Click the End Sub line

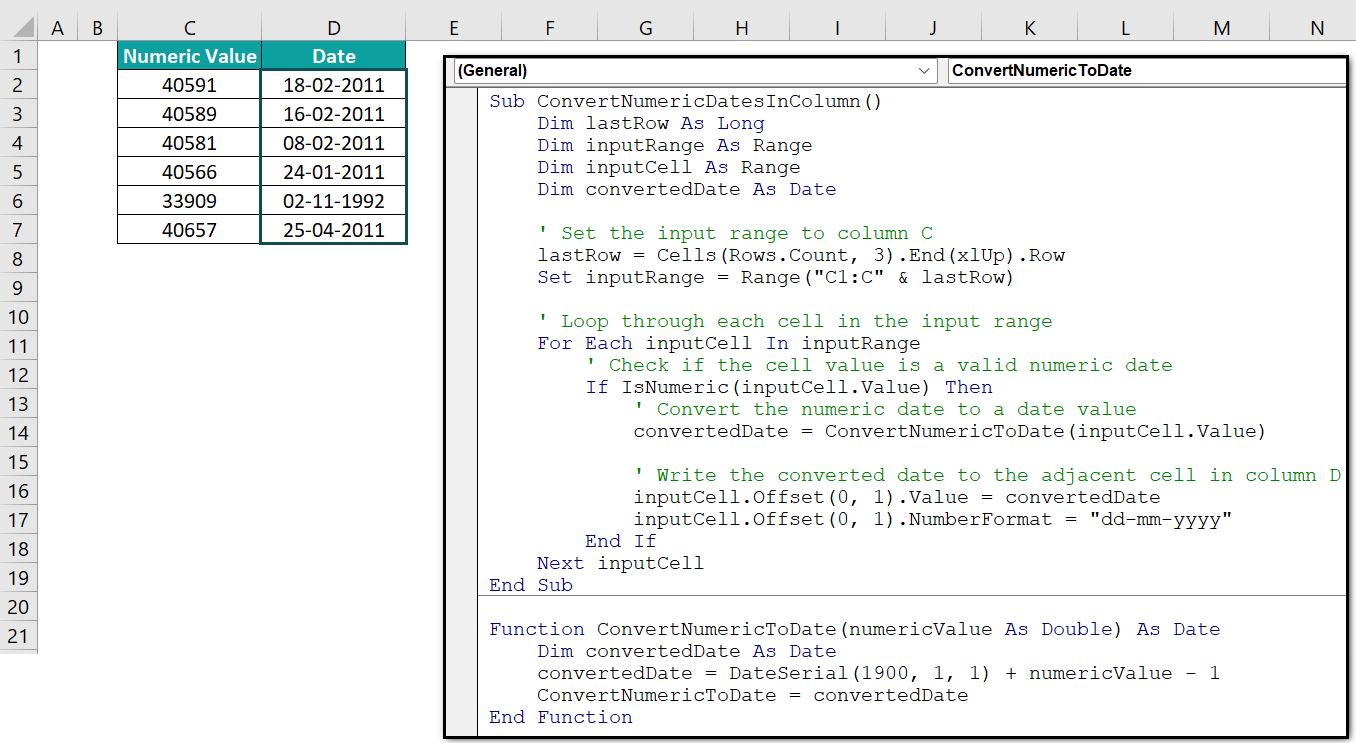click(531, 585)
